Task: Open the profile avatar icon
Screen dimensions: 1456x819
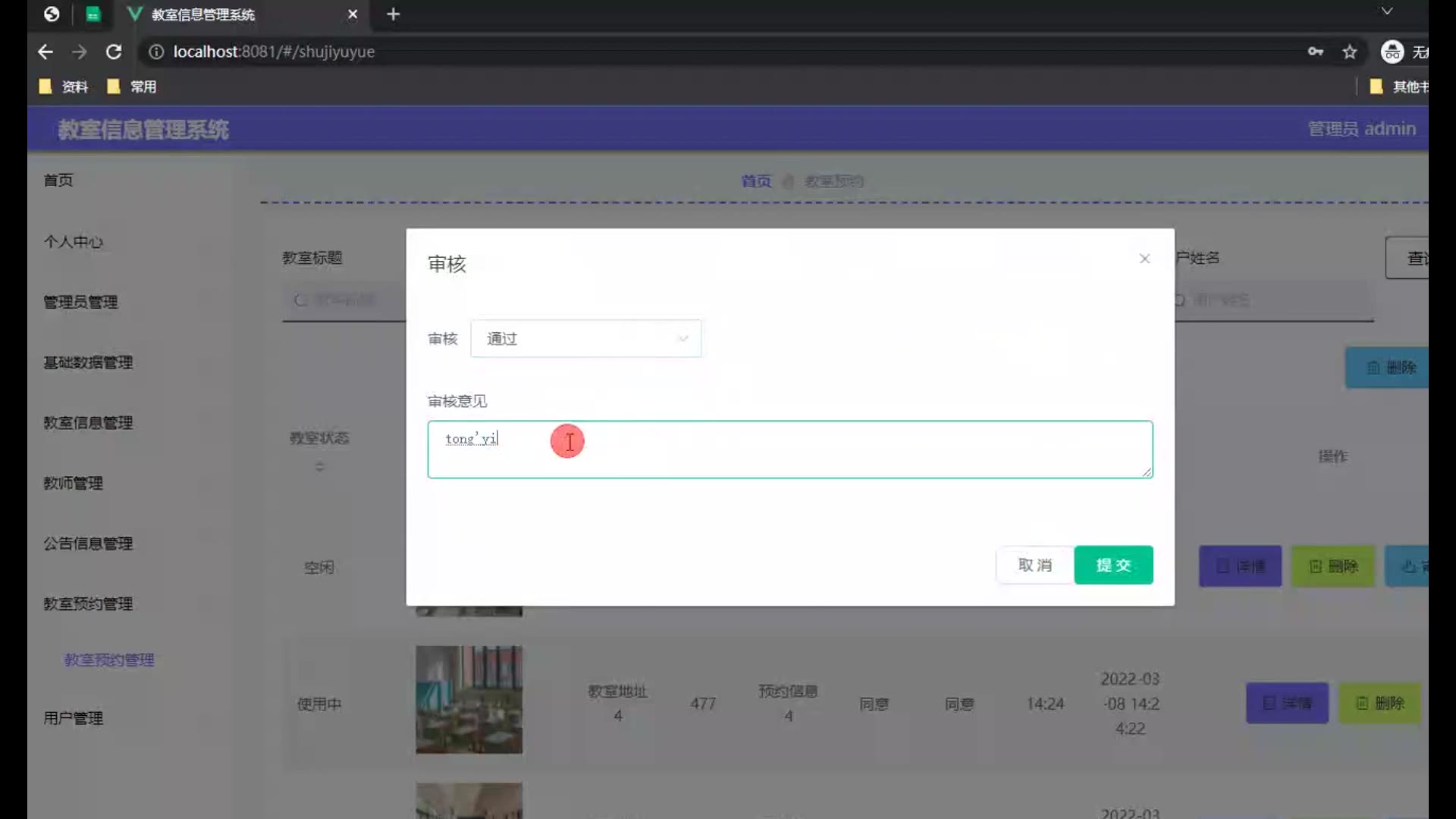Action: pyautogui.click(x=1392, y=52)
